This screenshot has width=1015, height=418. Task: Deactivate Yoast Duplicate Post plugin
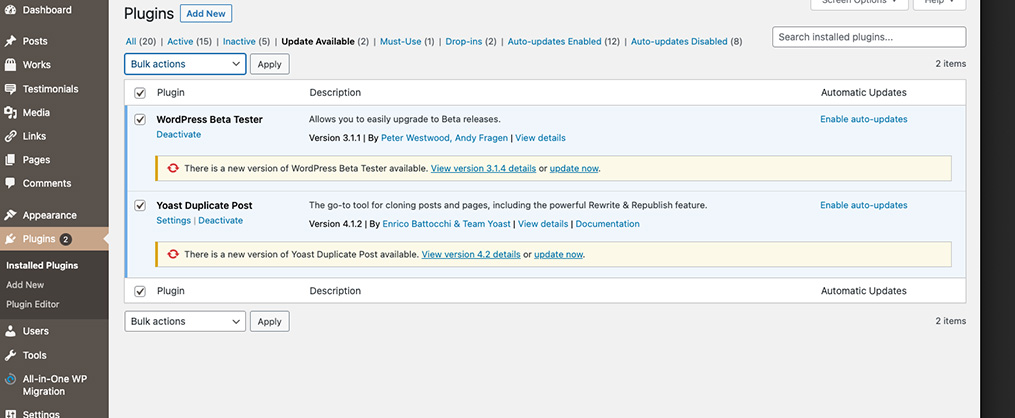(x=221, y=221)
